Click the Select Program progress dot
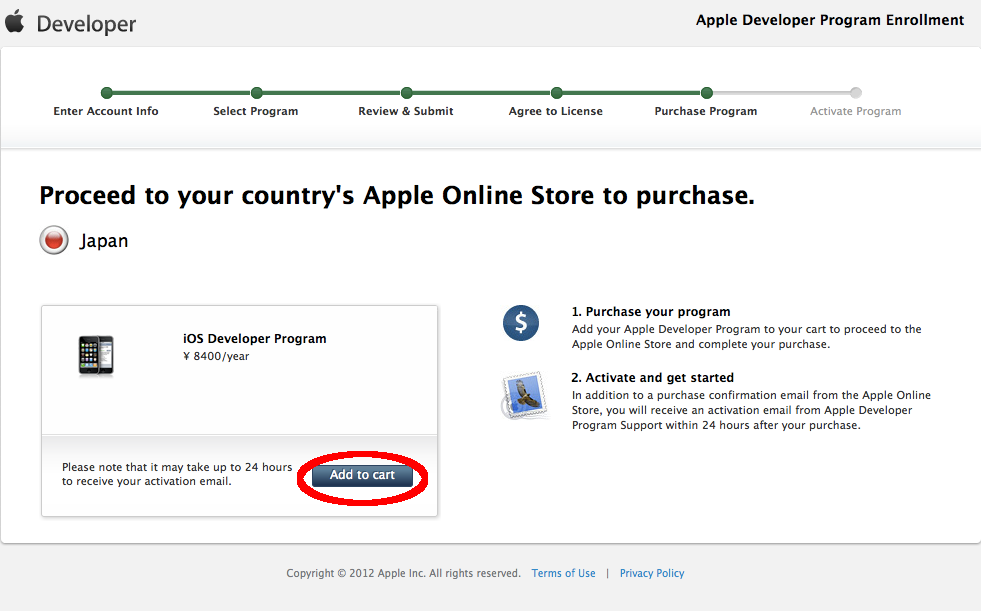This screenshot has width=981, height=611. pyautogui.click(x=257, y=93)
